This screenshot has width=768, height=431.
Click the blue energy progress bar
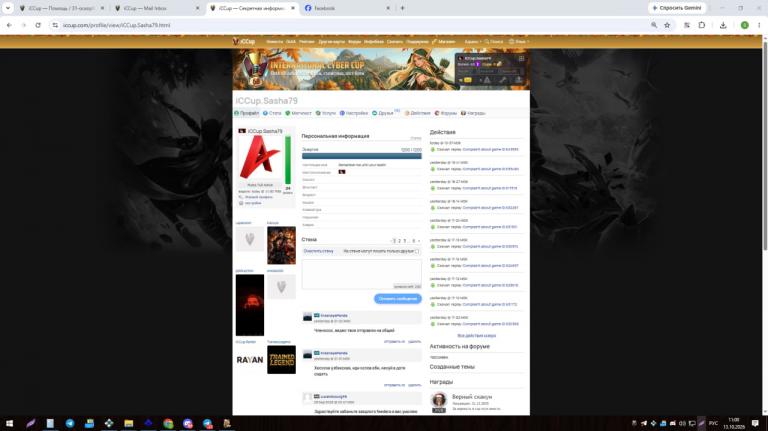(361, 156)
